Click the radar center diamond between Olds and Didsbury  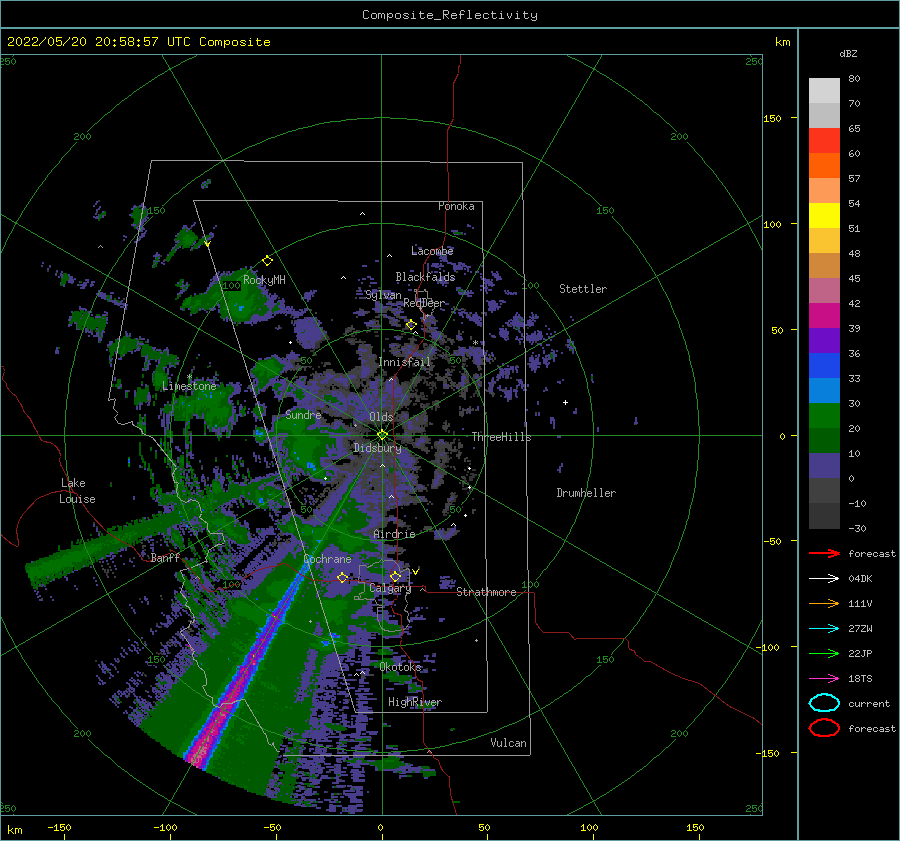pyautogui.click(x=382, y=435)
